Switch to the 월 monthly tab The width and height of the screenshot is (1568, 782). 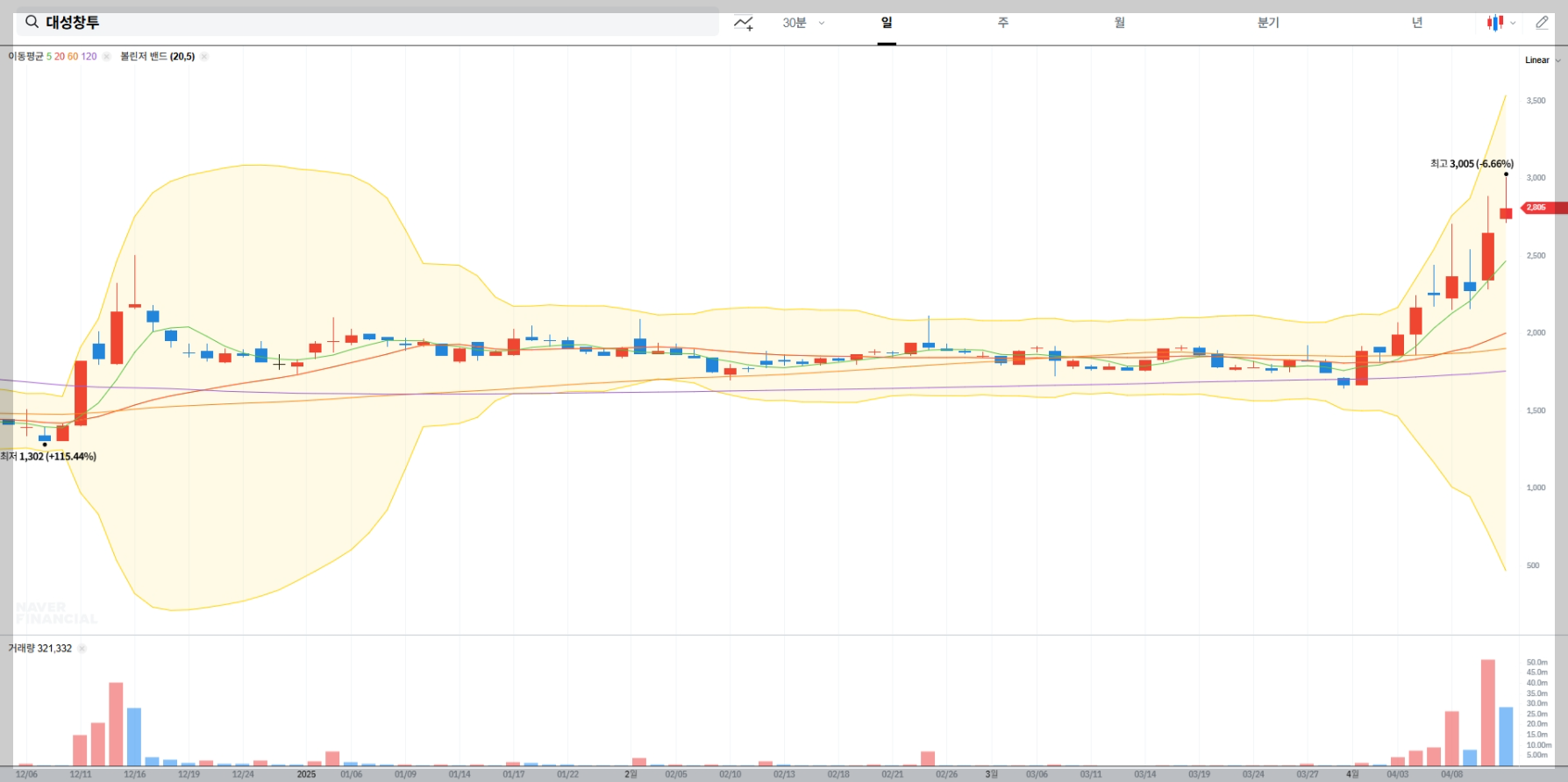[1120, 23]
